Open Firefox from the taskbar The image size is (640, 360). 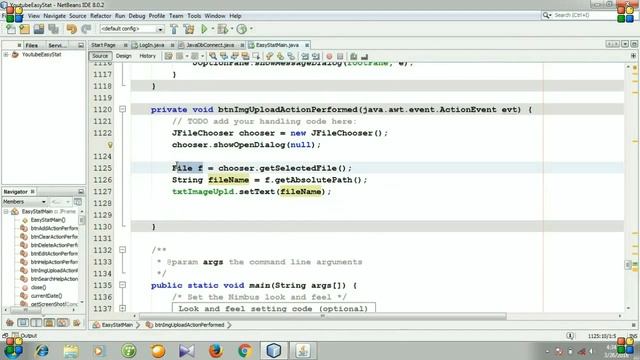(216, 351)
